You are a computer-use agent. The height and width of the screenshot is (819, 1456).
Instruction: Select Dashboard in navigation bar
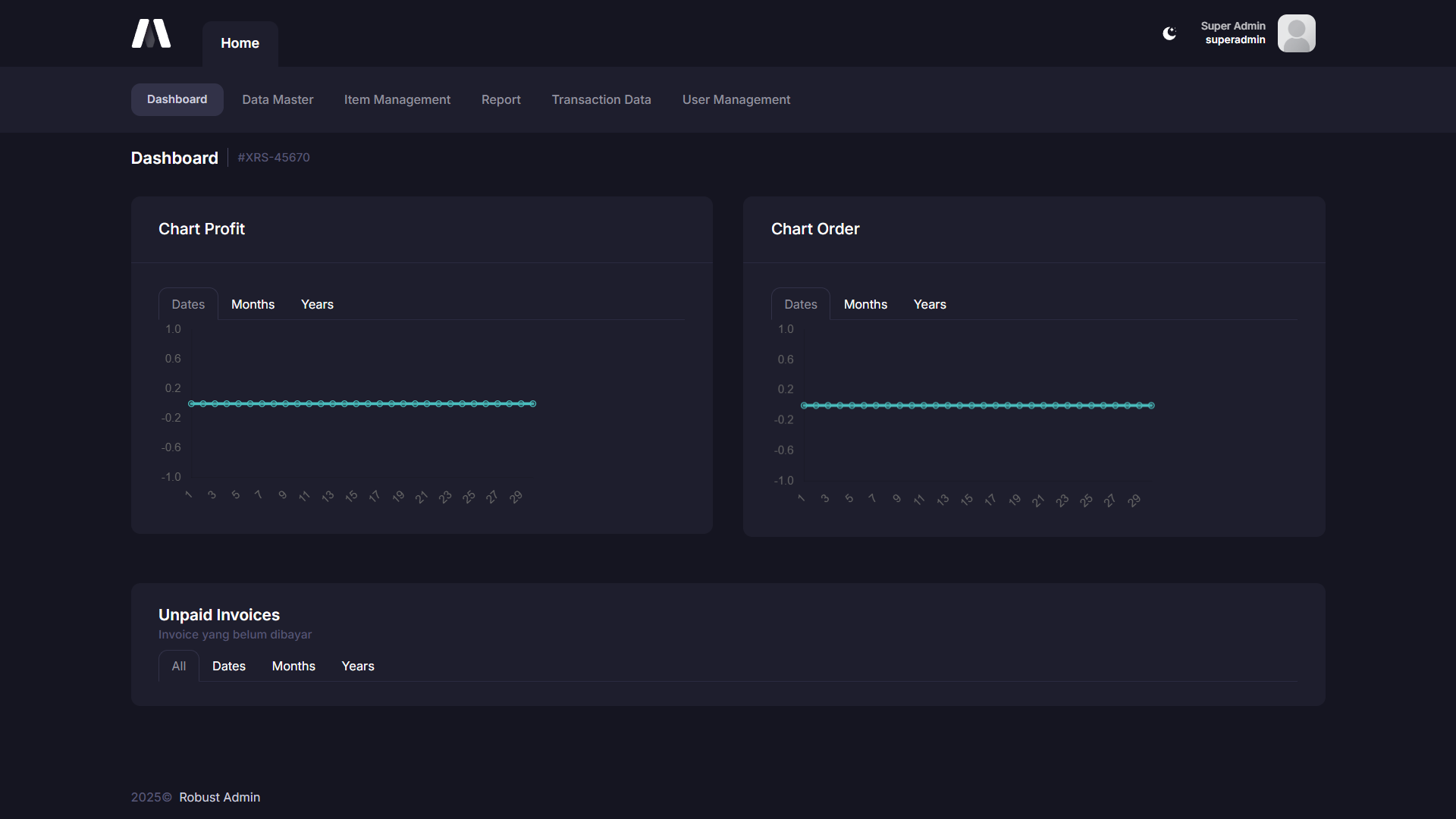[177, 99]
